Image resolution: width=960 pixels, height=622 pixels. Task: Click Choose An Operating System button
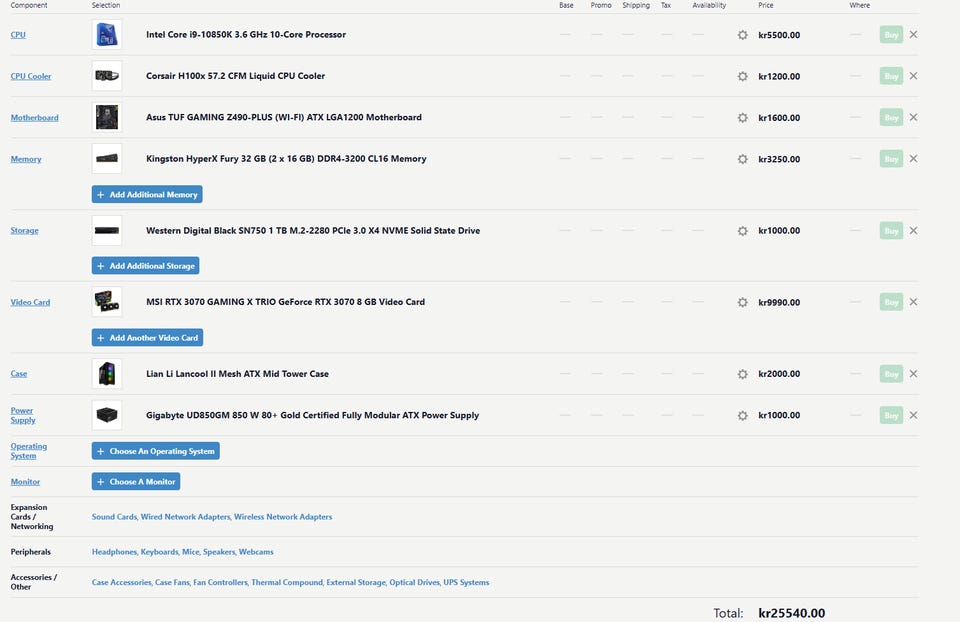(x=156, y=451)
